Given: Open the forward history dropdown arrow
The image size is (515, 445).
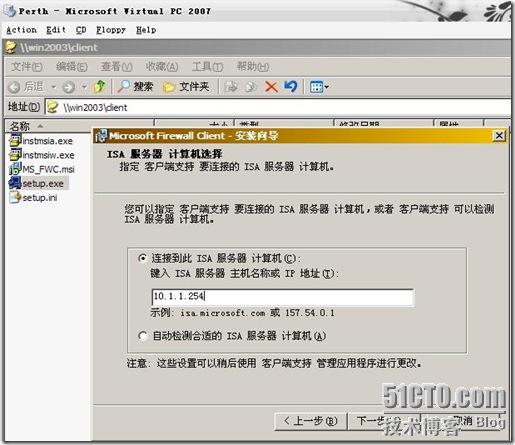Looking at the screenshot, I should point(84,87).
